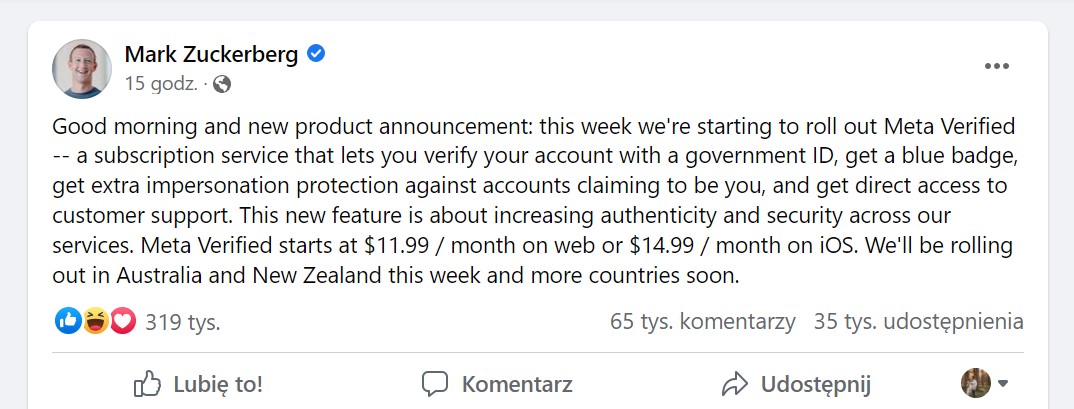Viewport: 1074px width, 409px height.
Task: Open Mark Zuckerberg's profile via name link
Action: pyautogui.click(x=211, y=54)
